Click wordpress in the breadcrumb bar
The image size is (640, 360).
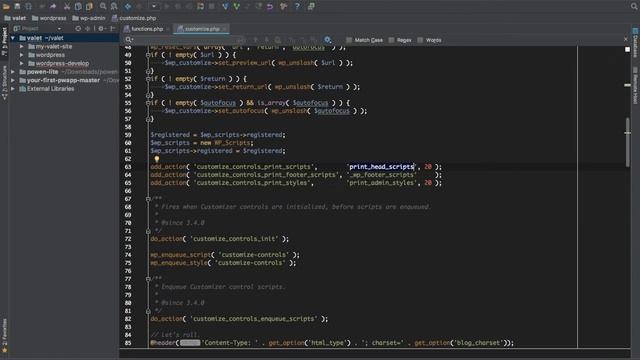pyautogui.click(x=49, y=18)
